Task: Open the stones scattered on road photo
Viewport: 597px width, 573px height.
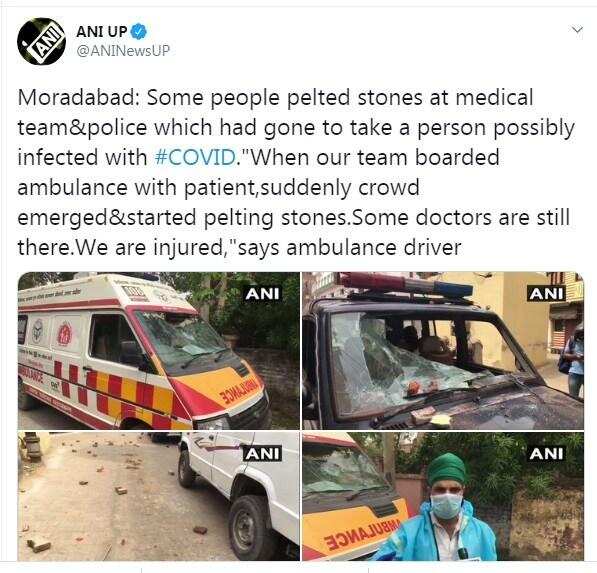Action: (x=158, y=496)
